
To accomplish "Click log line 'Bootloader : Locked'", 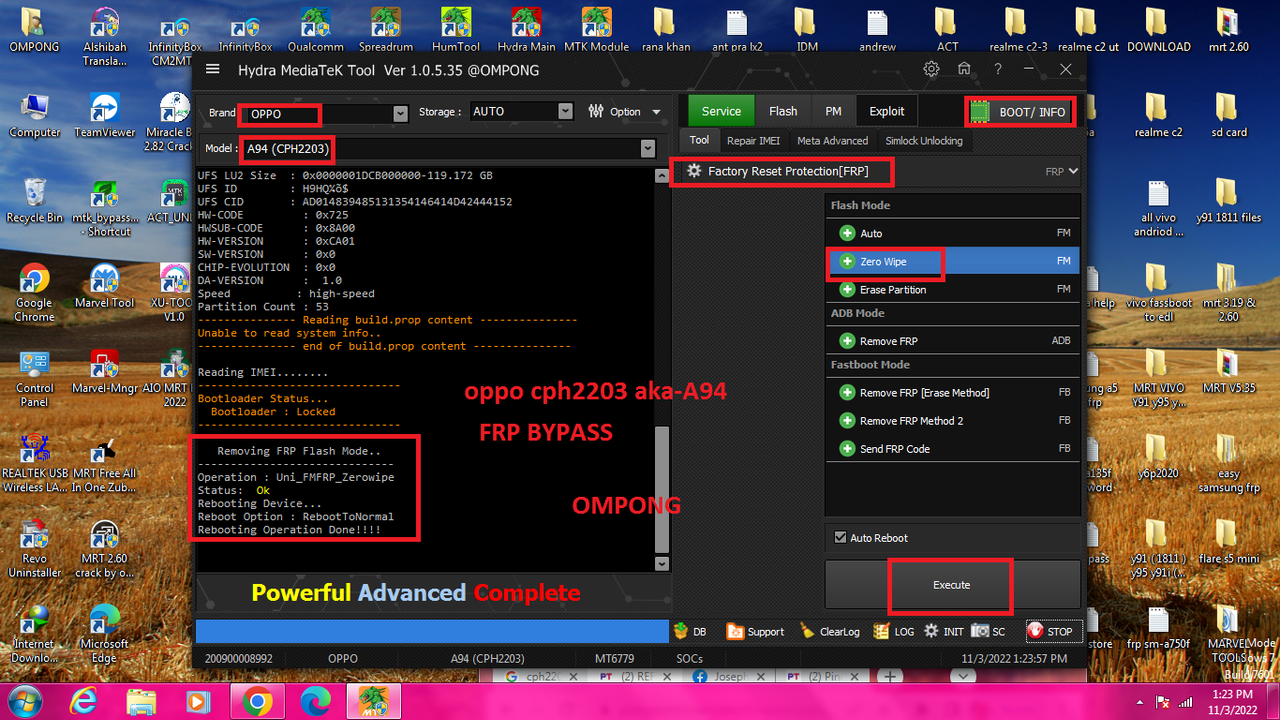I will [x=273, y=411].
